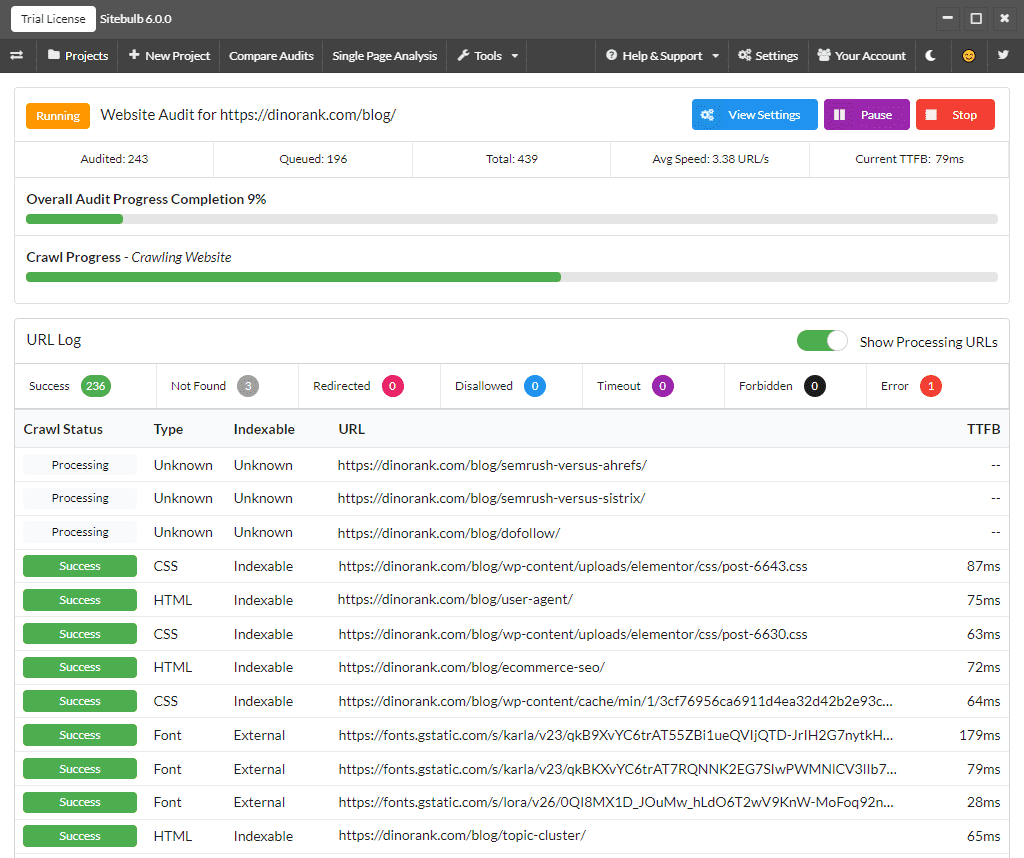Click the post-6643.css URL
The height and width of the screenshot is (858, 1024).
coord(573,566)
